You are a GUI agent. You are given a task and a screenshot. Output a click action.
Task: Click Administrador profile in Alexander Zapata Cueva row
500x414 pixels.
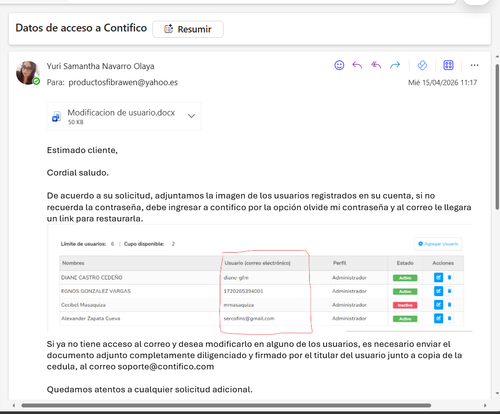point(349,318)
